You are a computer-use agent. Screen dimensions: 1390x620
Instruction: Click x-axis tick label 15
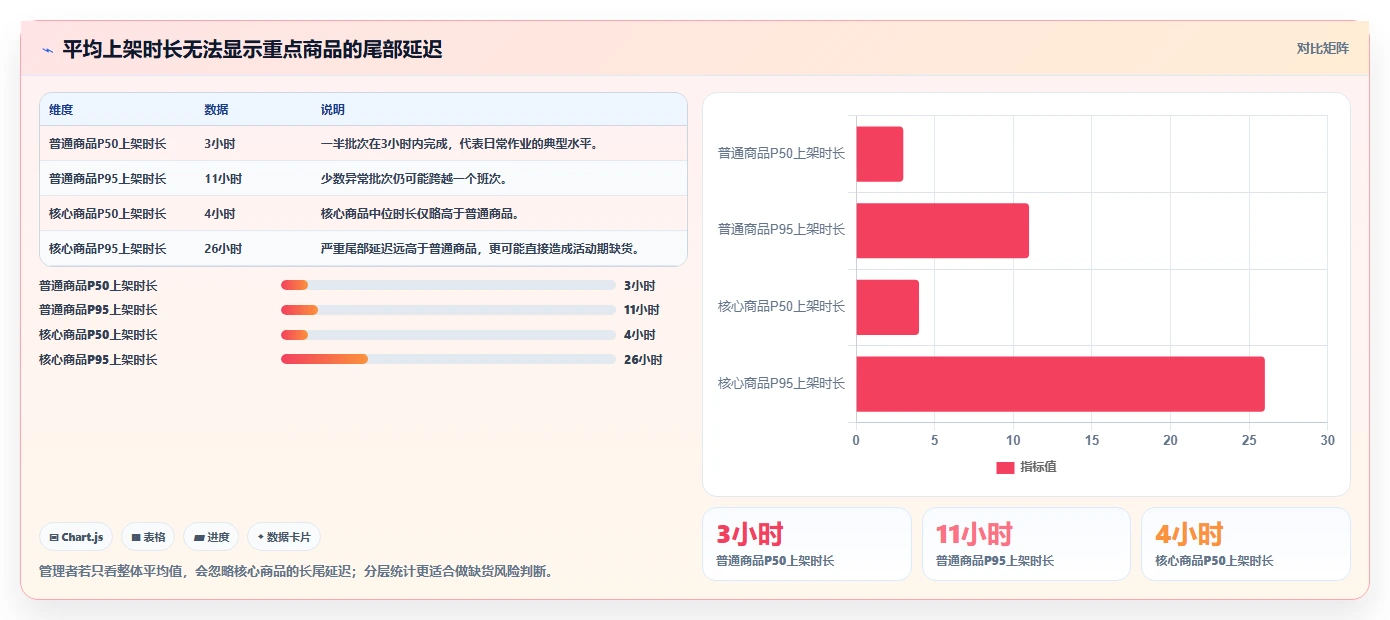pos(1092,440)
